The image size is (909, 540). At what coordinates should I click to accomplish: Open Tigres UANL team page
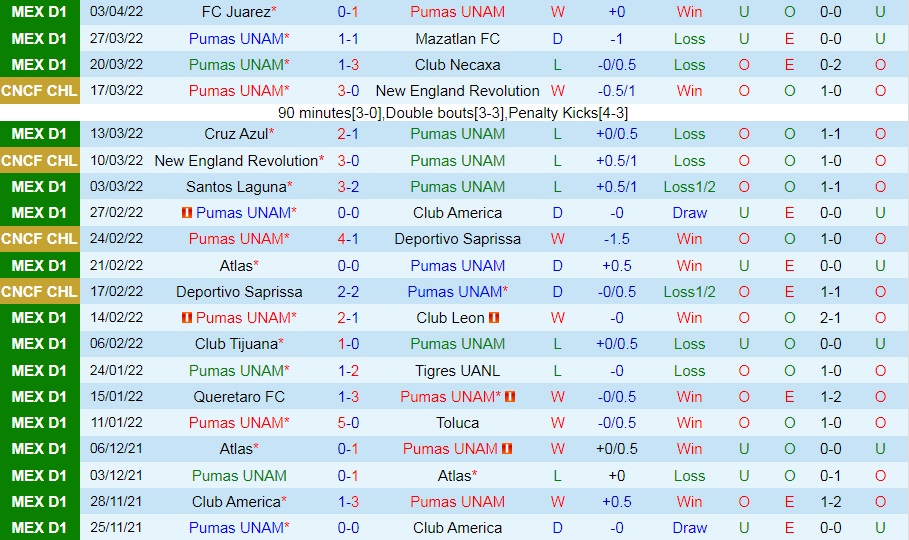457,371
